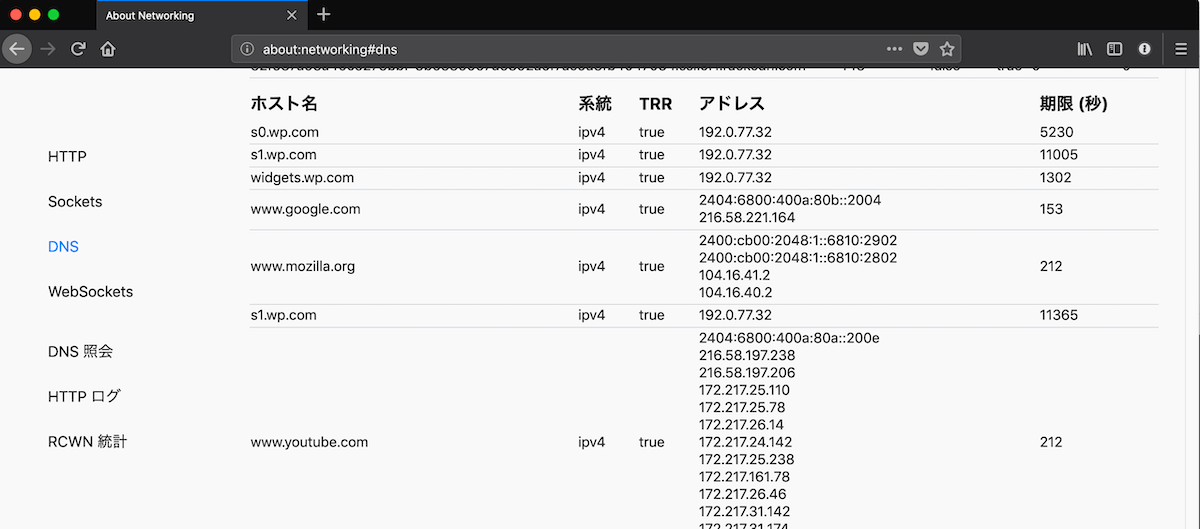Open the Library icon in the toolbar
Screen dimensions: 1200x529
[x=1084, y=48]
